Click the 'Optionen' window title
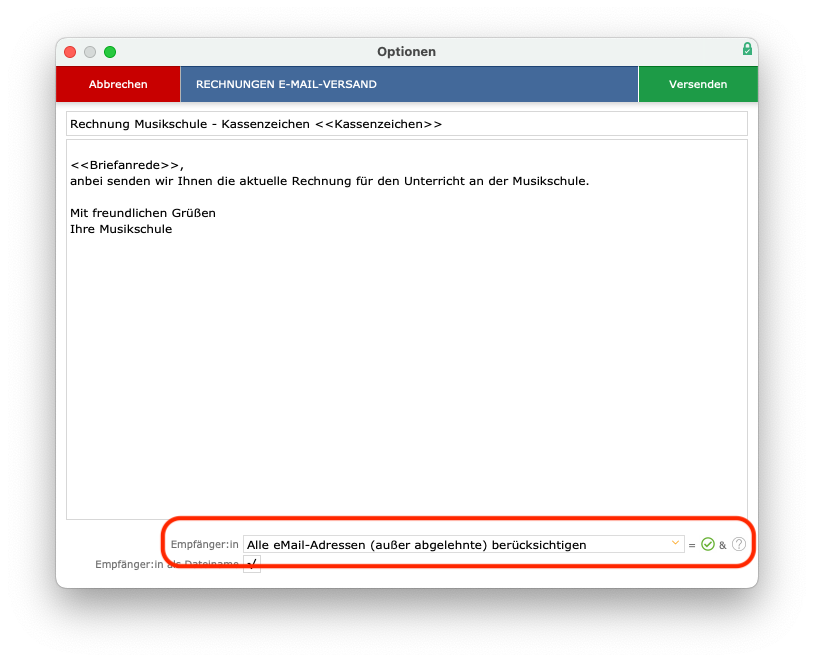 [406, 52]
